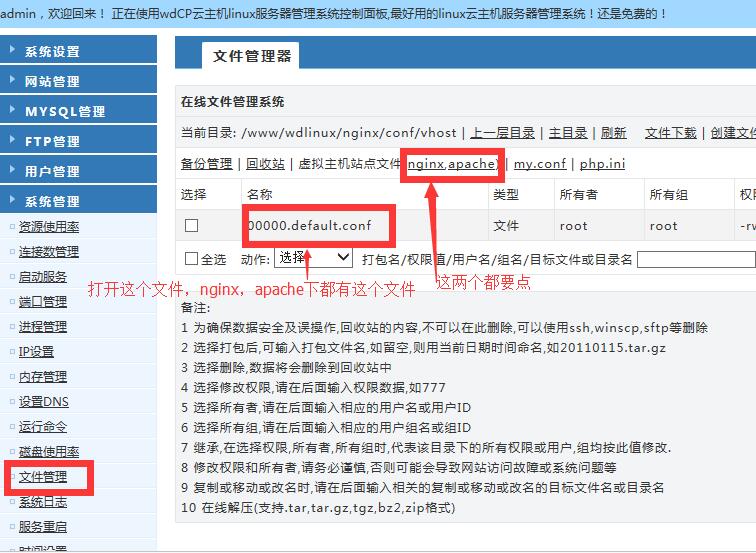The width and height of the screenshot is (756, 553).
Task: Click the nginx vhost link
Action: click(x=425, y=163)
